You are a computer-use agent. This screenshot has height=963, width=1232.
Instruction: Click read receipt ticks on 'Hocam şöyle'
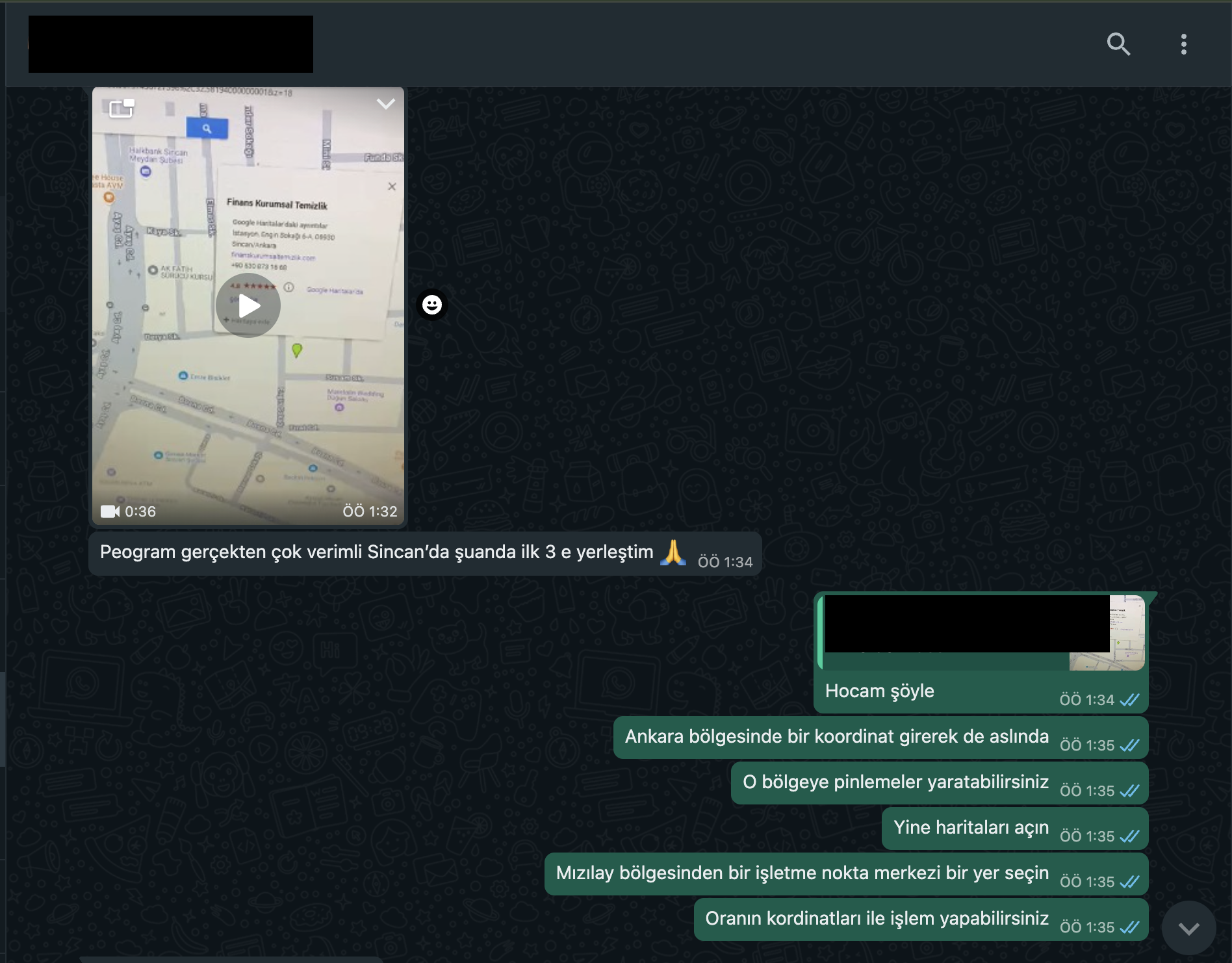1129,700
